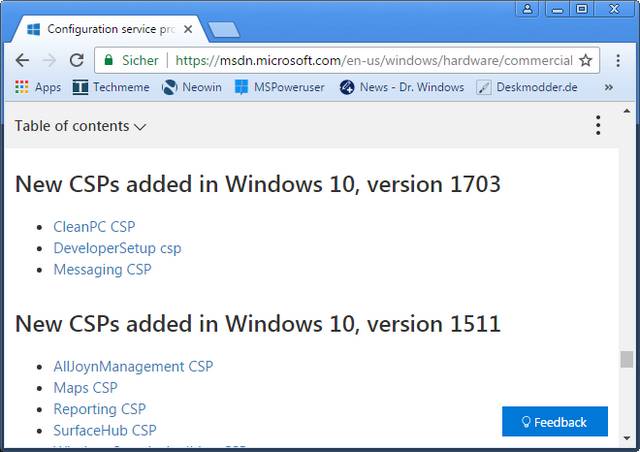Viewport: 640px width, 452px height.
Task: Open the Messaging CSP link
Action: pos(102,269)
